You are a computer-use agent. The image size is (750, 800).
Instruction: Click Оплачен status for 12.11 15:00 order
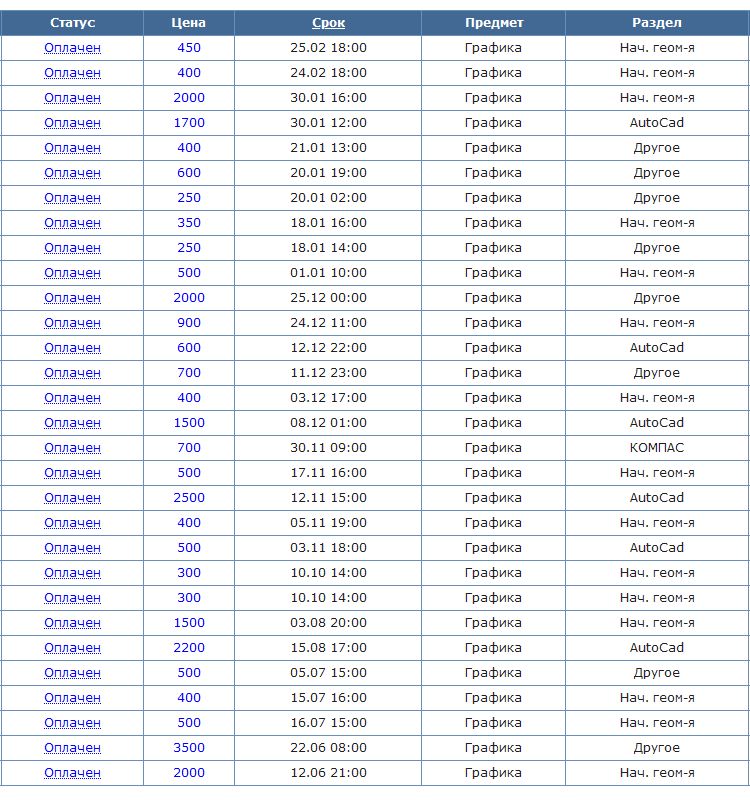[x=72, y=498]
